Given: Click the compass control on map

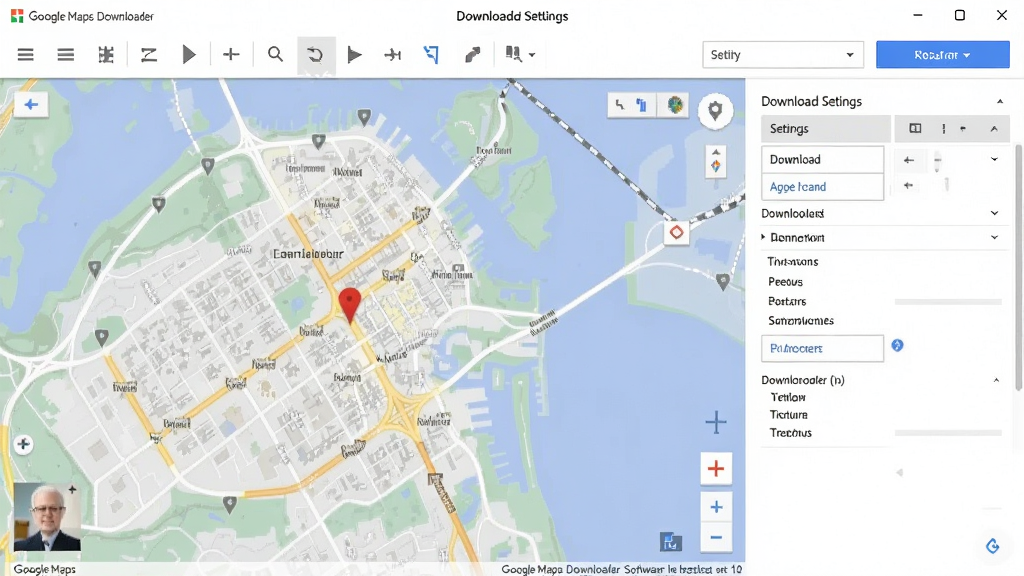Looking at the screenshot, I should [x=716, y=161].
